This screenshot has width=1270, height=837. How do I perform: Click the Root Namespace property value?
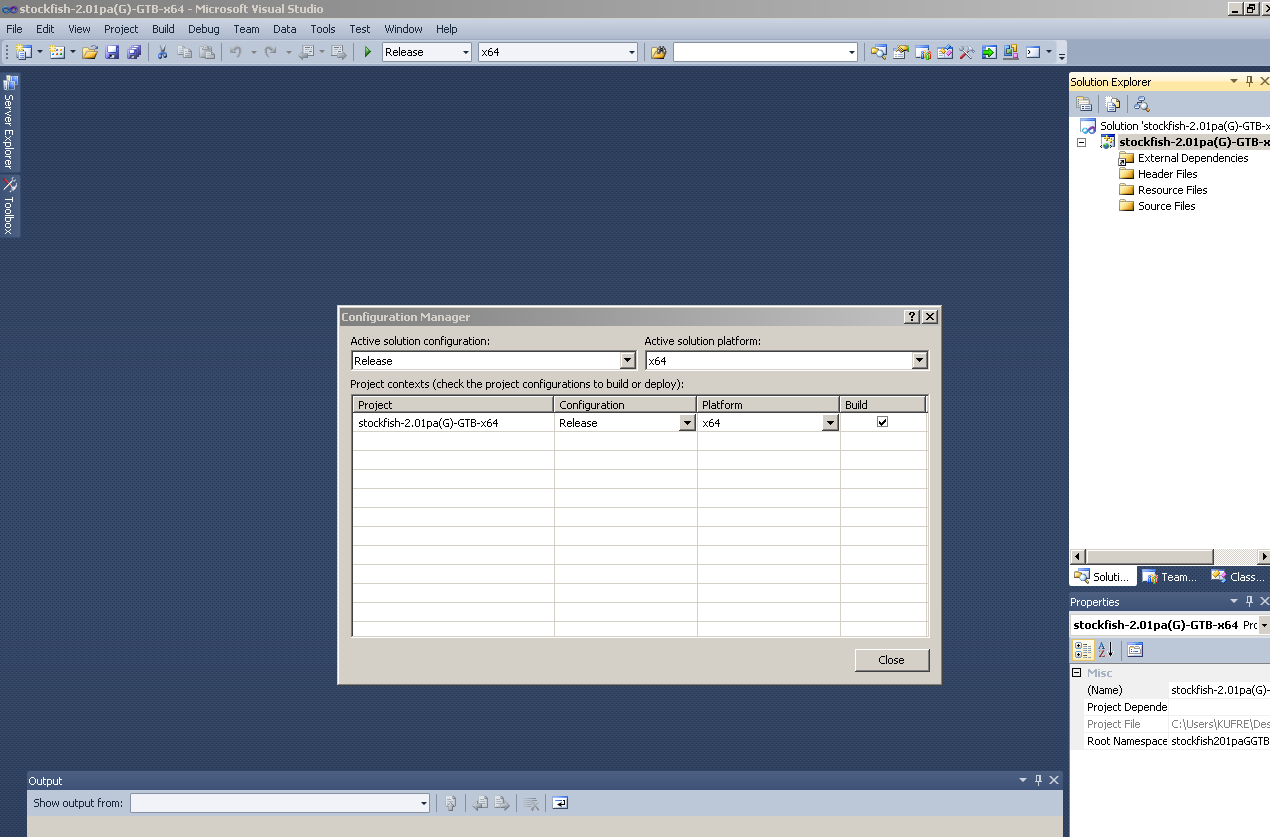[1219, 741]
